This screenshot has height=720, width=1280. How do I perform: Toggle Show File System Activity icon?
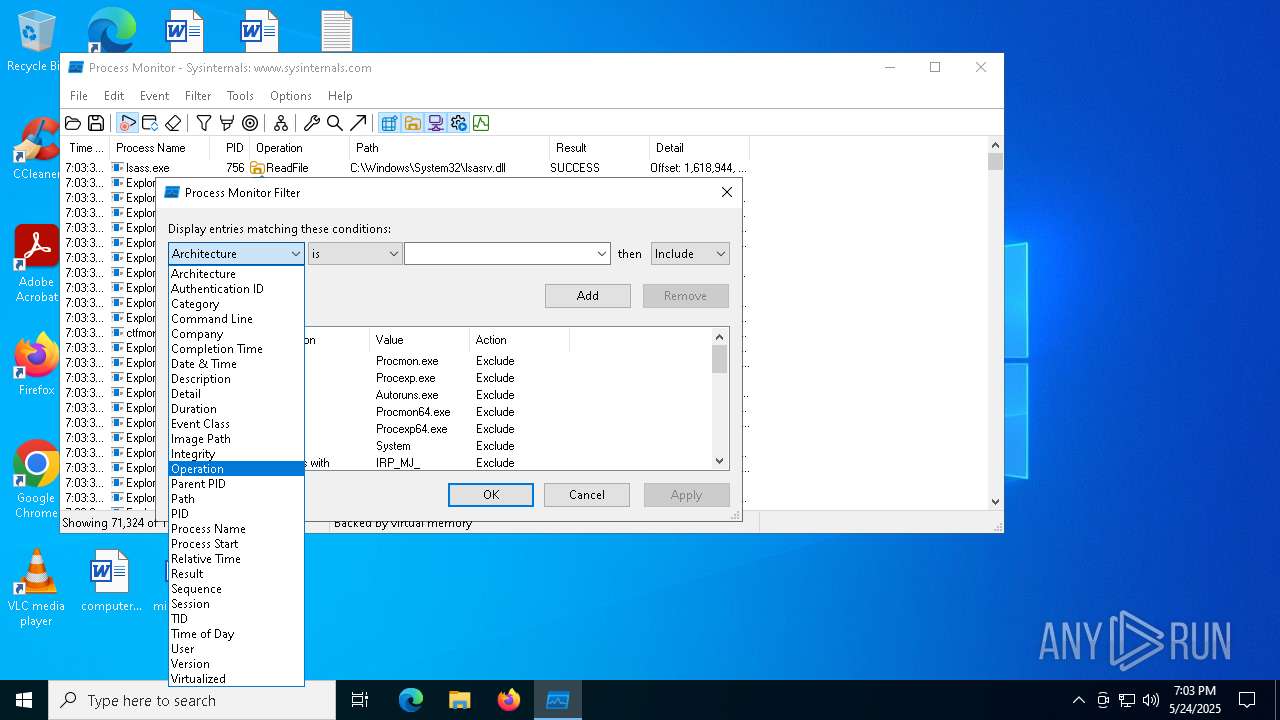412,123
